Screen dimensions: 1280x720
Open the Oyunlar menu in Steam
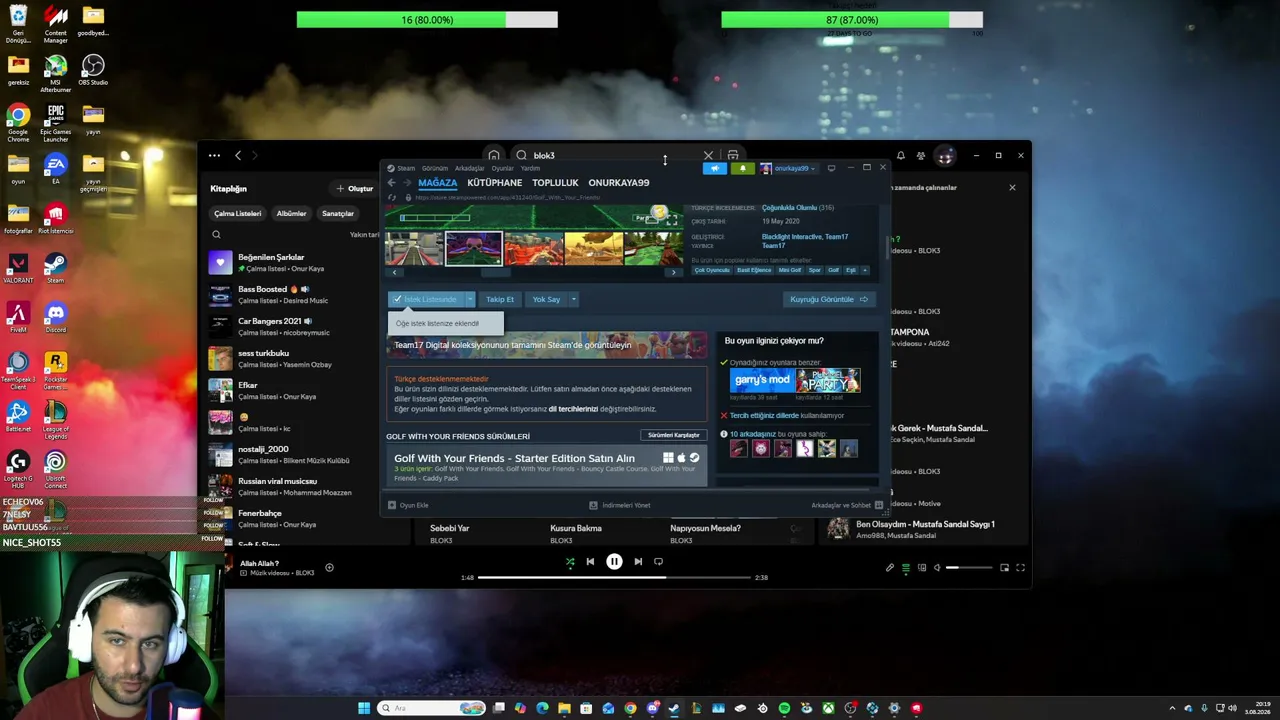coord(502,168)
